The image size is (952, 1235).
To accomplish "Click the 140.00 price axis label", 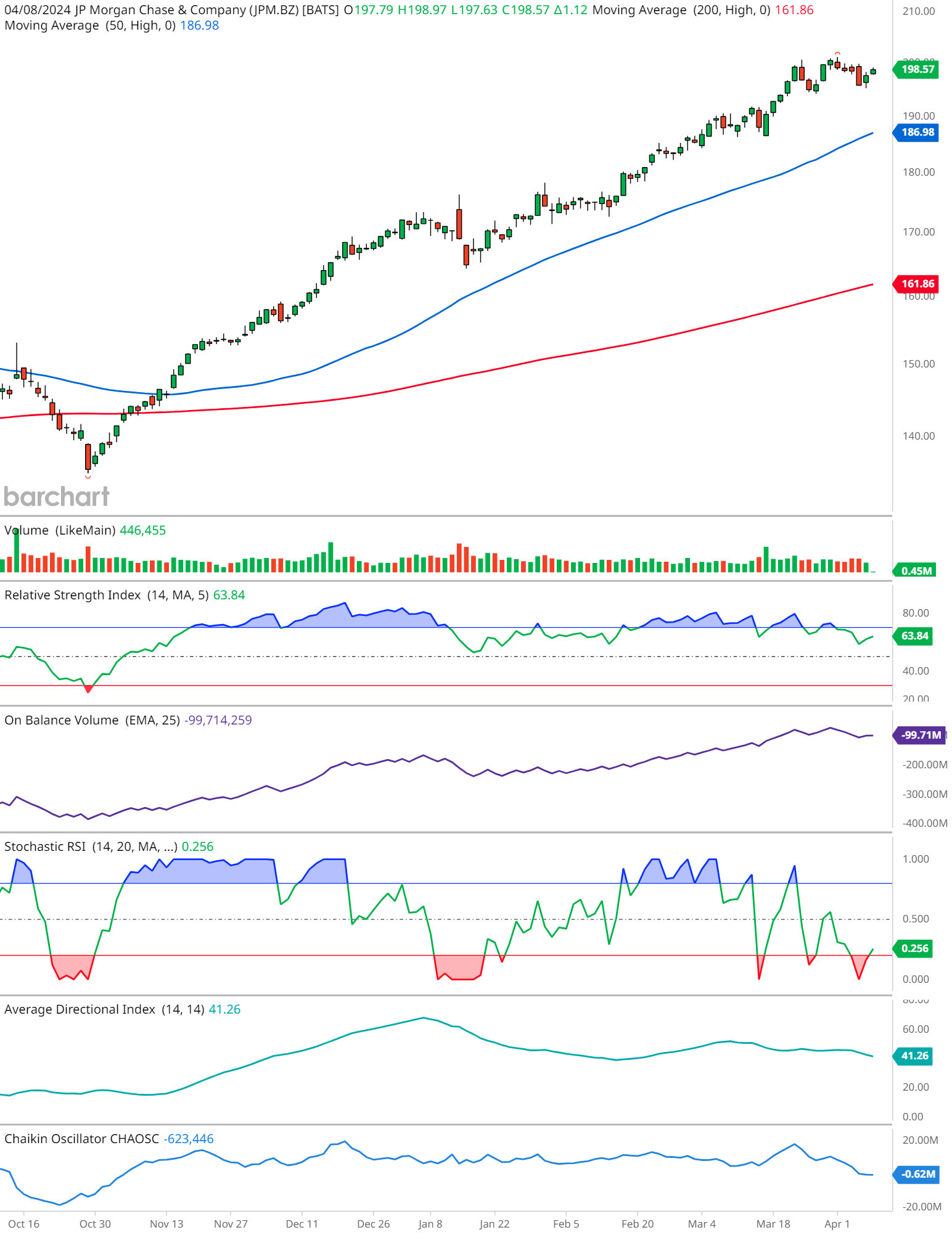I will [919, 436].
